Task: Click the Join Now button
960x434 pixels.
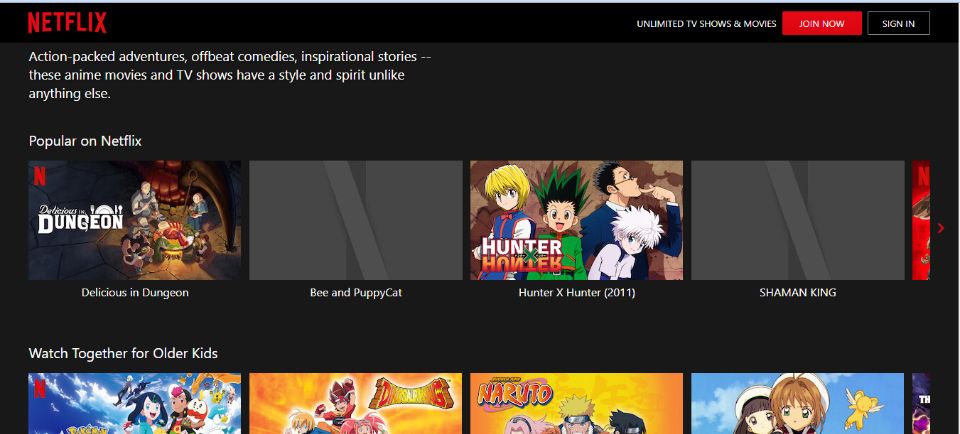Action: [822, 23]
